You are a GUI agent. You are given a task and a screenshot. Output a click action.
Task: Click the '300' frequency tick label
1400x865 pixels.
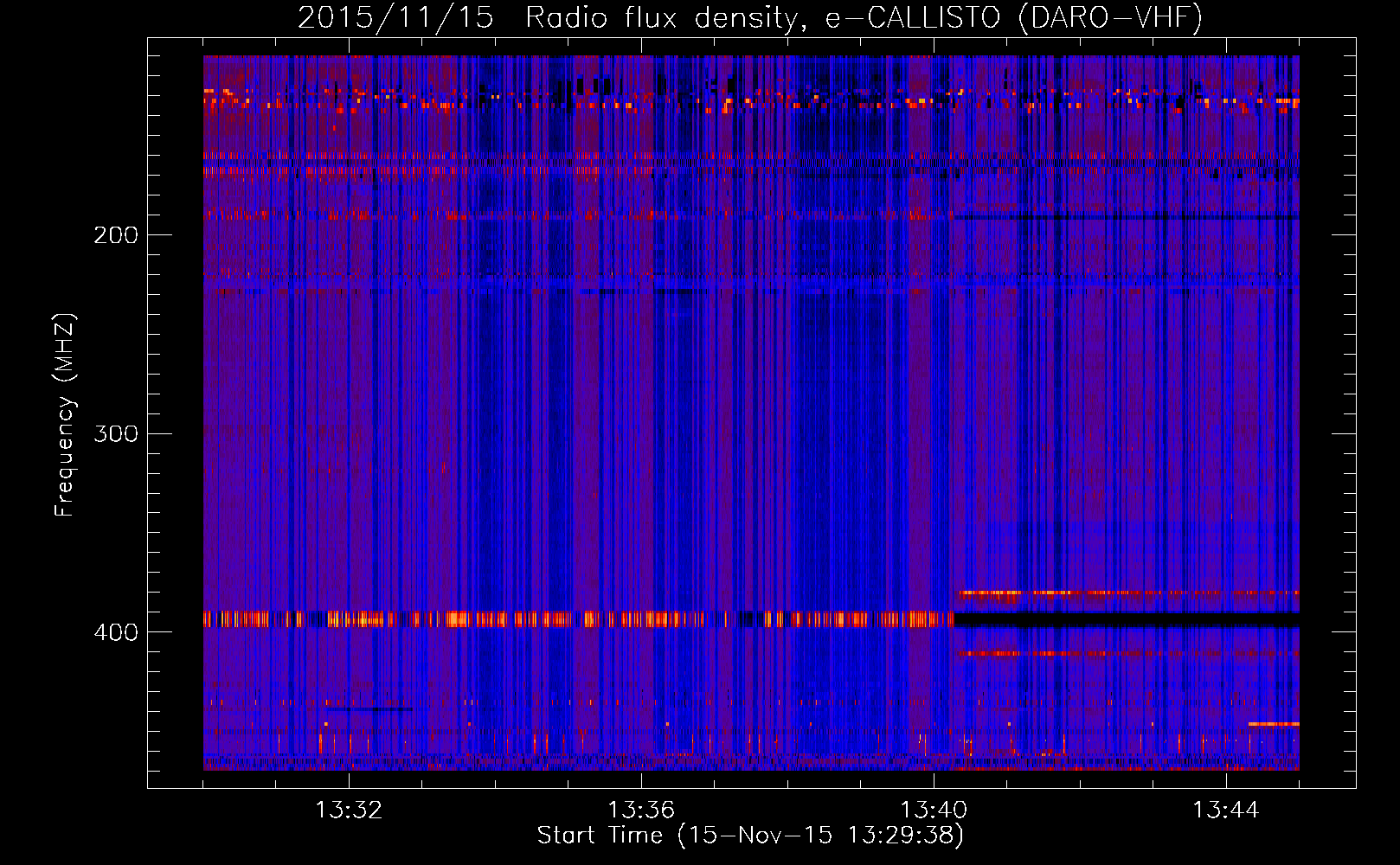116,433
